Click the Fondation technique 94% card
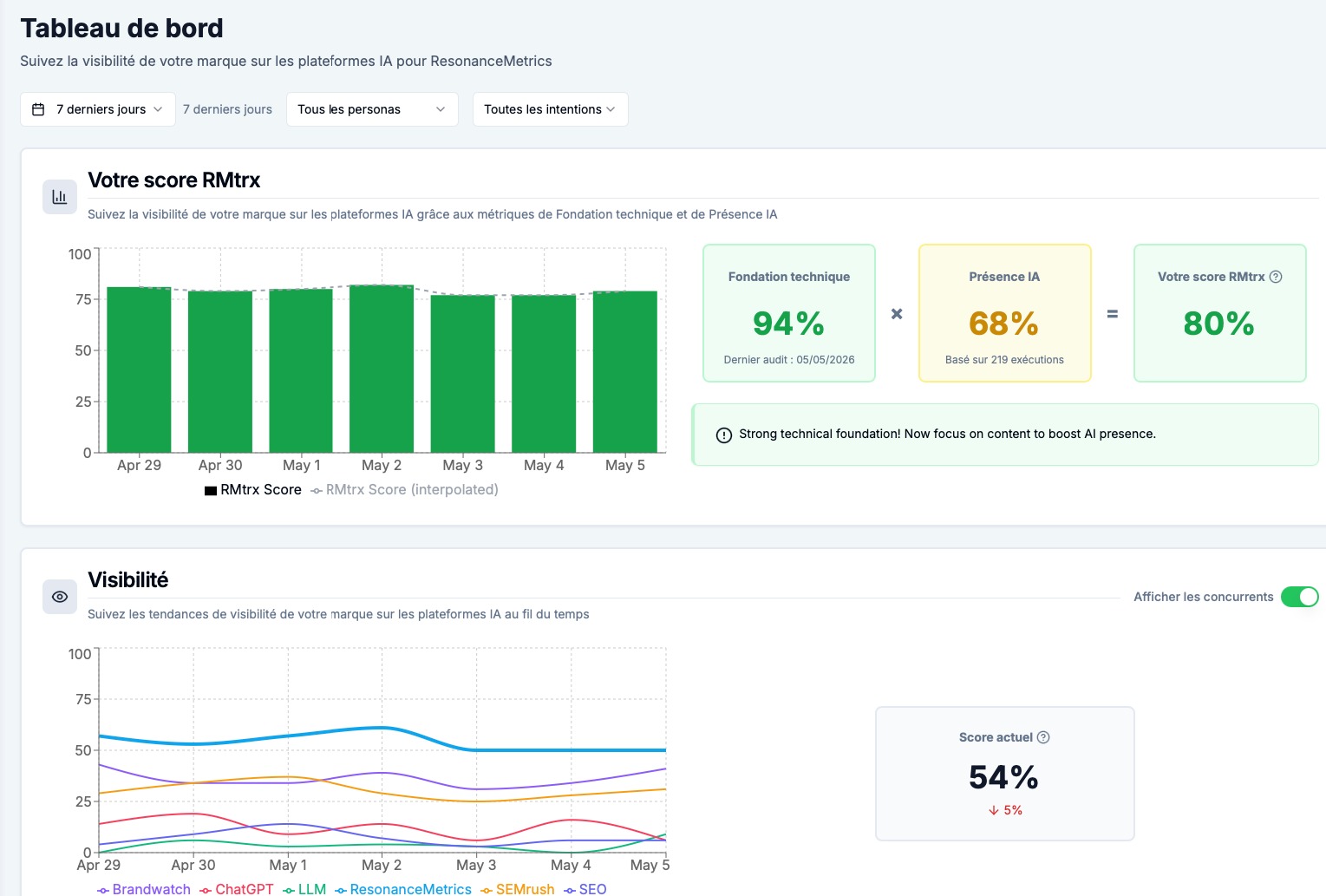Screen dimensions: 1326x896 [x=789, y=313]
